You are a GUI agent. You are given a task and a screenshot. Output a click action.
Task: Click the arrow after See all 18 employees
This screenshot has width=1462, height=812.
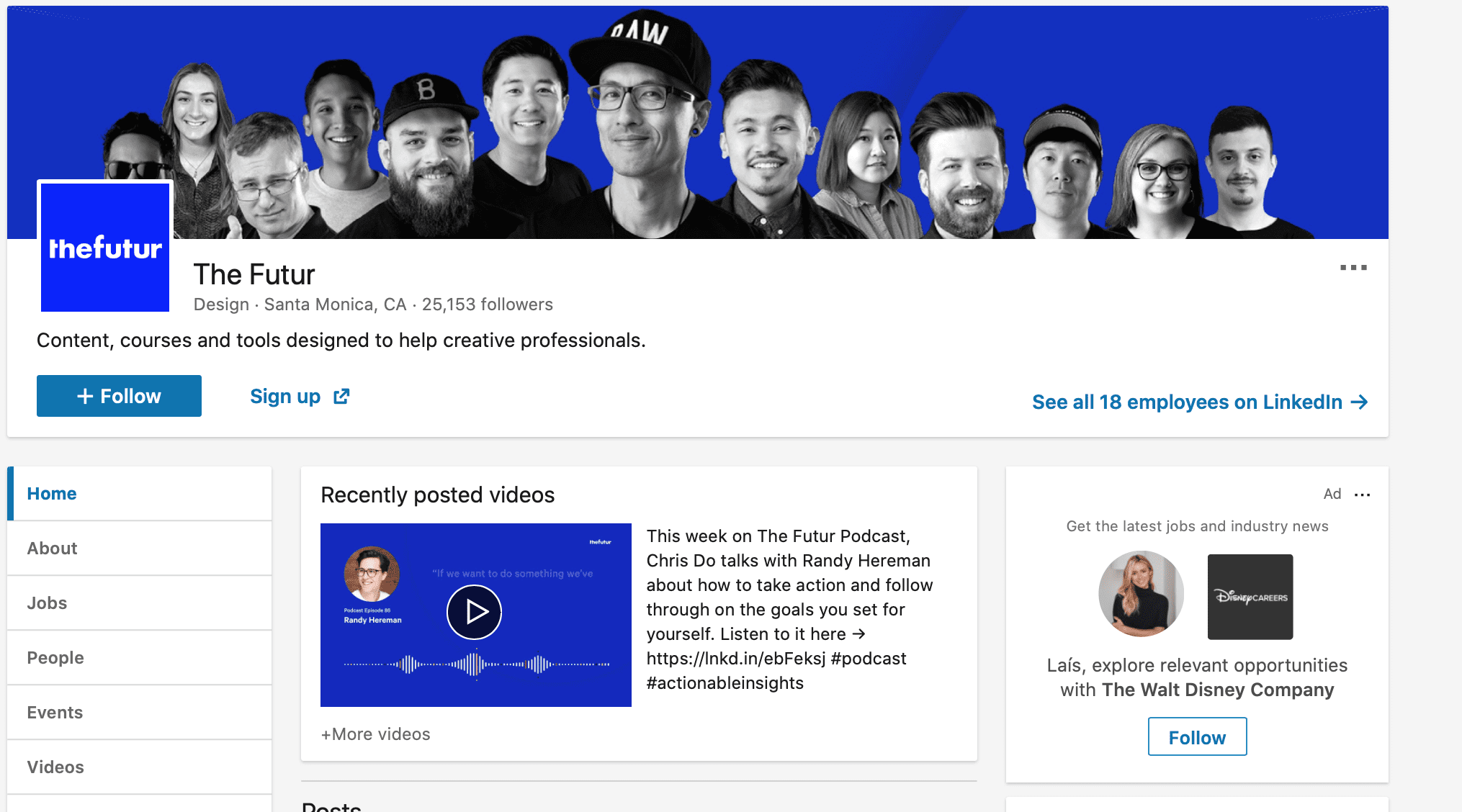tap(1359, 402)
